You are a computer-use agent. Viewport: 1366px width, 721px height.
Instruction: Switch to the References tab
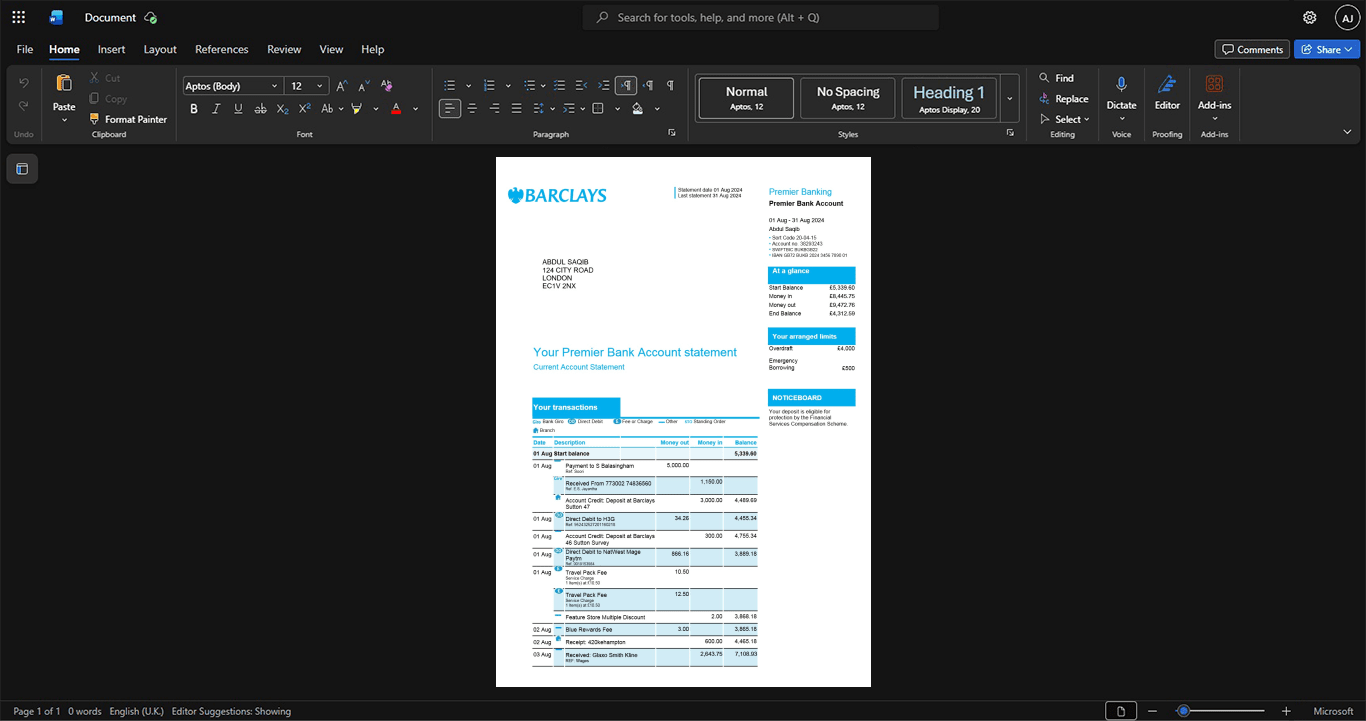pos(221,49)
